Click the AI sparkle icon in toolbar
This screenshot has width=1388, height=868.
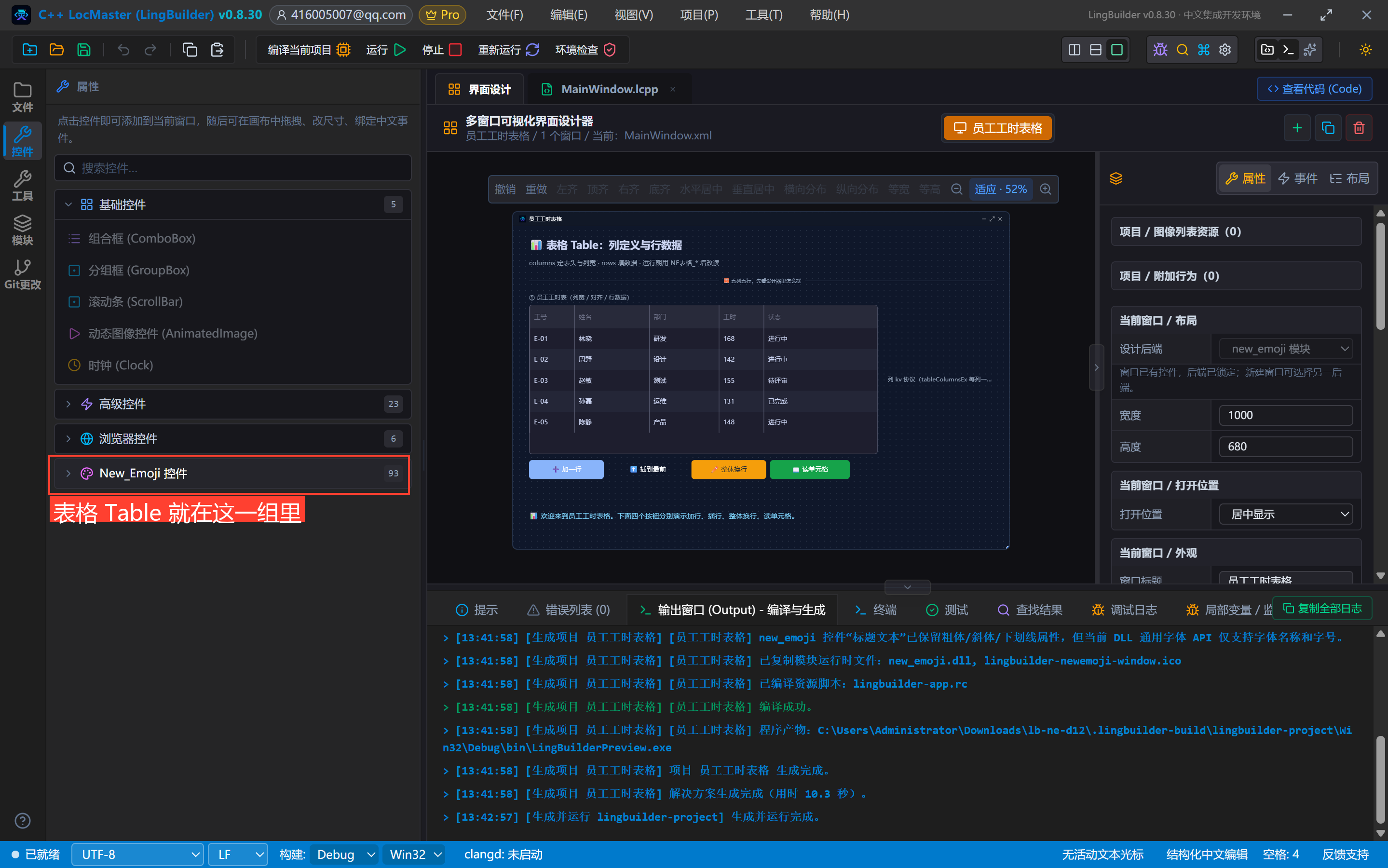[1310, 50]
